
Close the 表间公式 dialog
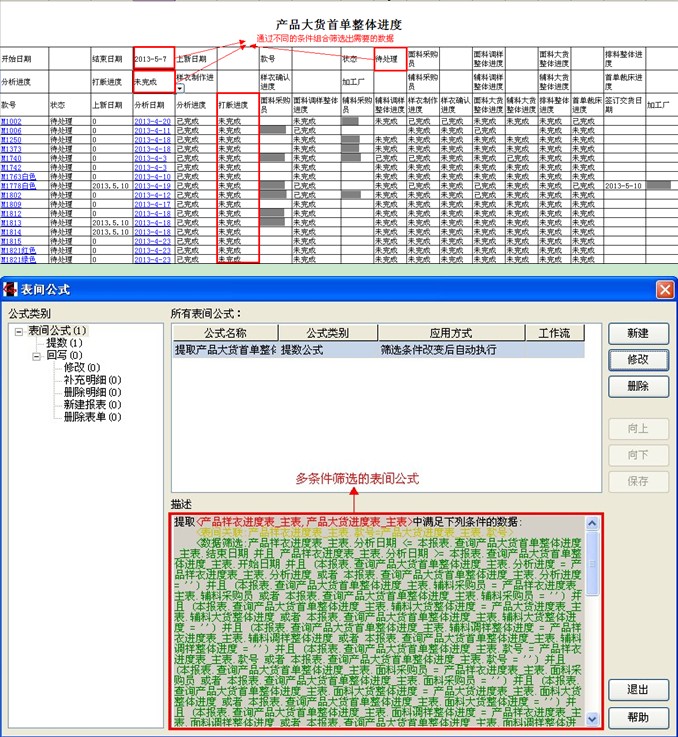(x=664, y=289)
